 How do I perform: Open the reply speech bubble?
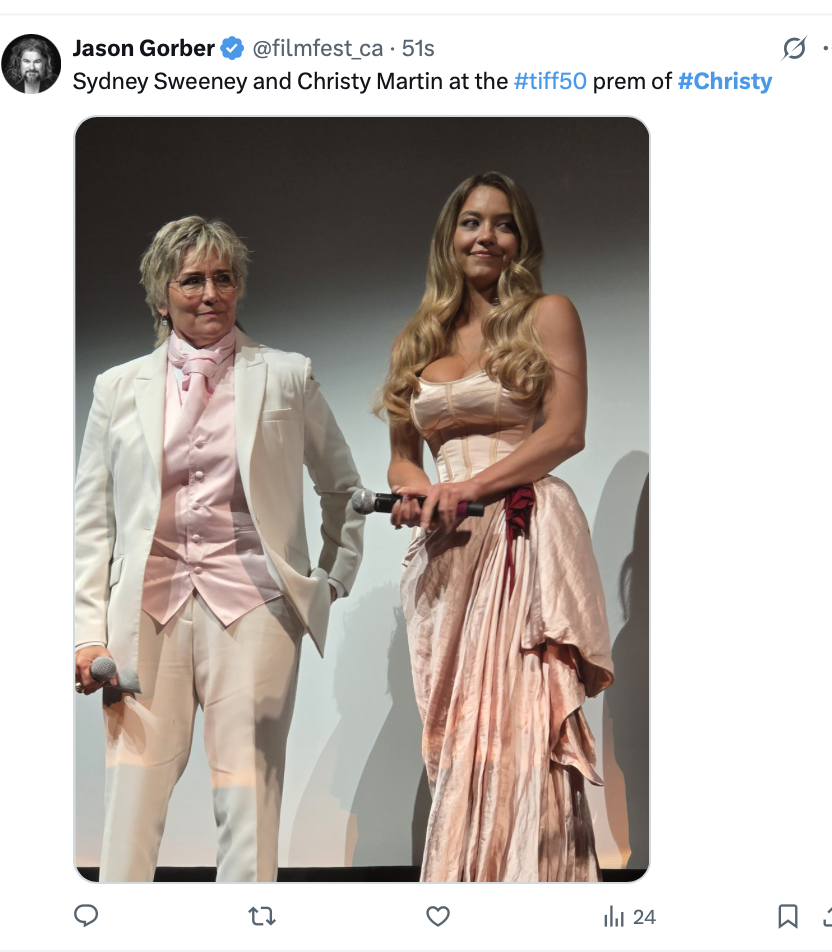pyautogui.click(x=86, y=915)
